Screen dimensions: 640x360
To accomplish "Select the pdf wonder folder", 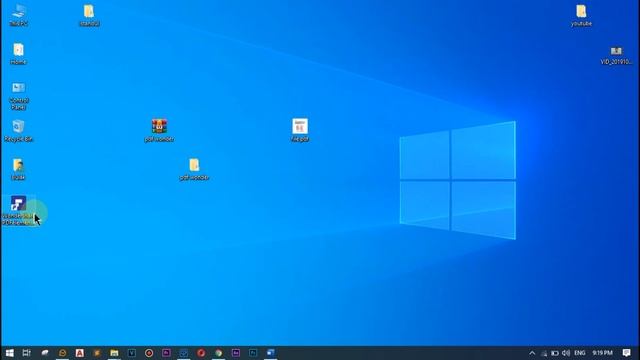I will pos(194,169).
